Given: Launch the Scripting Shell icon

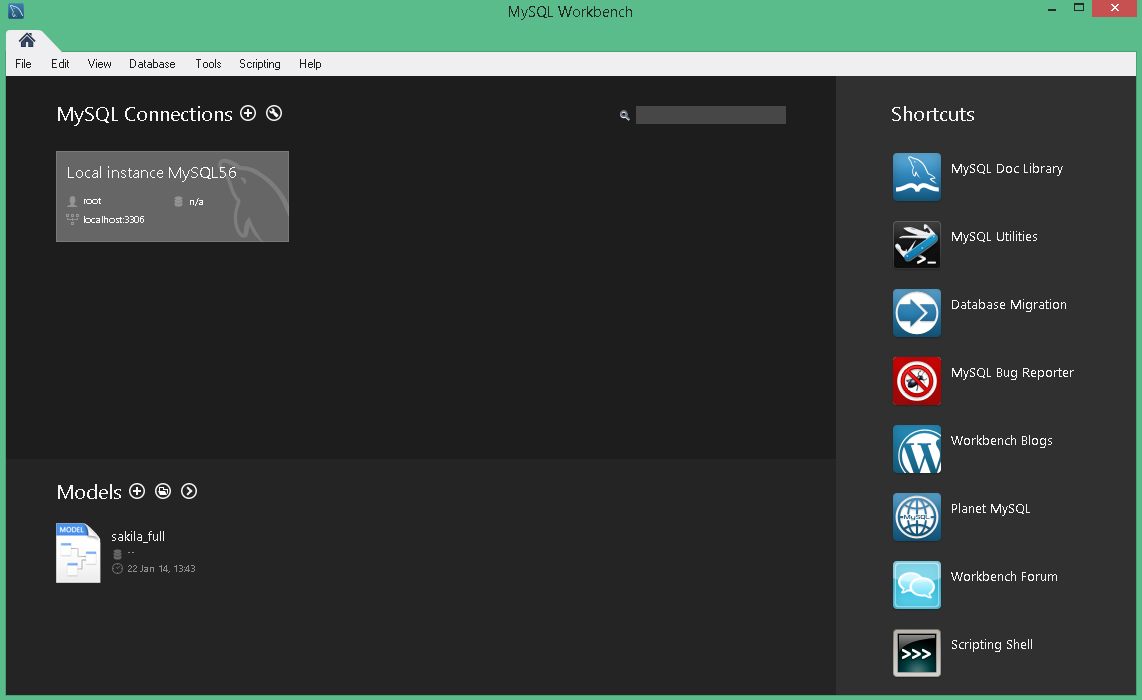Looking at the screenshot, I should tap(916, 653).
